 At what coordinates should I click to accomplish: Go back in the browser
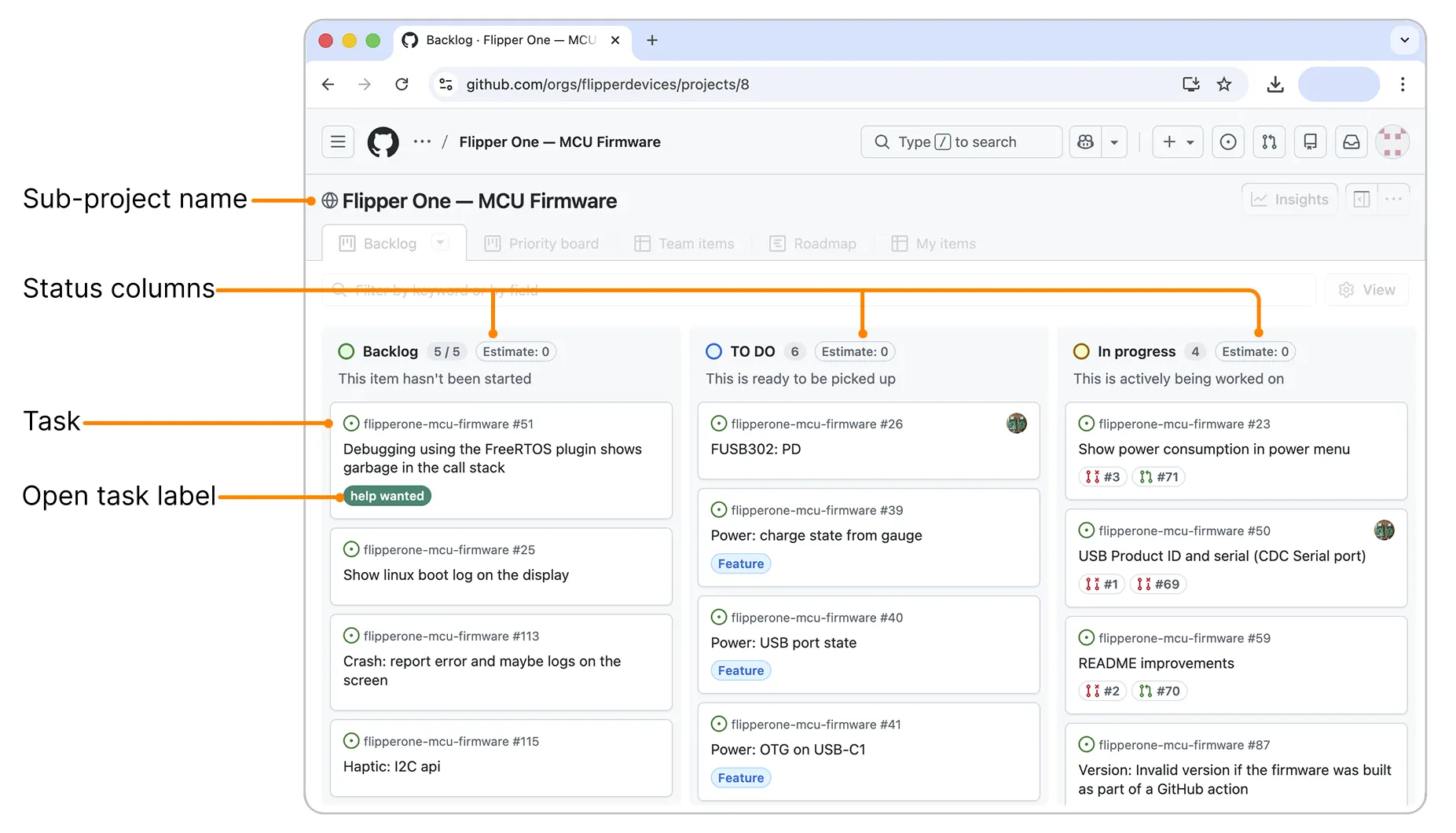[x=328, y=84]
